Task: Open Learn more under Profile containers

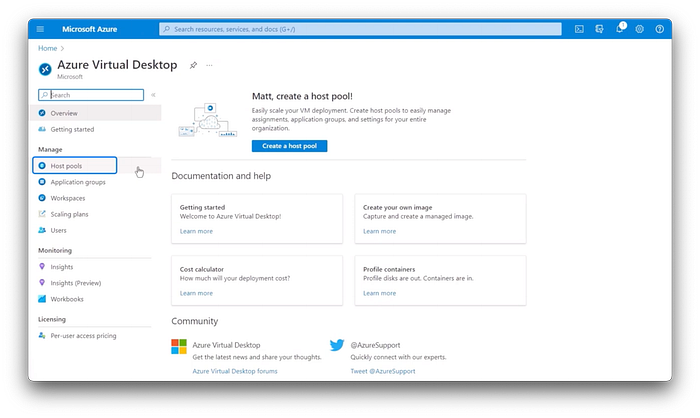Action: [379, 293]
